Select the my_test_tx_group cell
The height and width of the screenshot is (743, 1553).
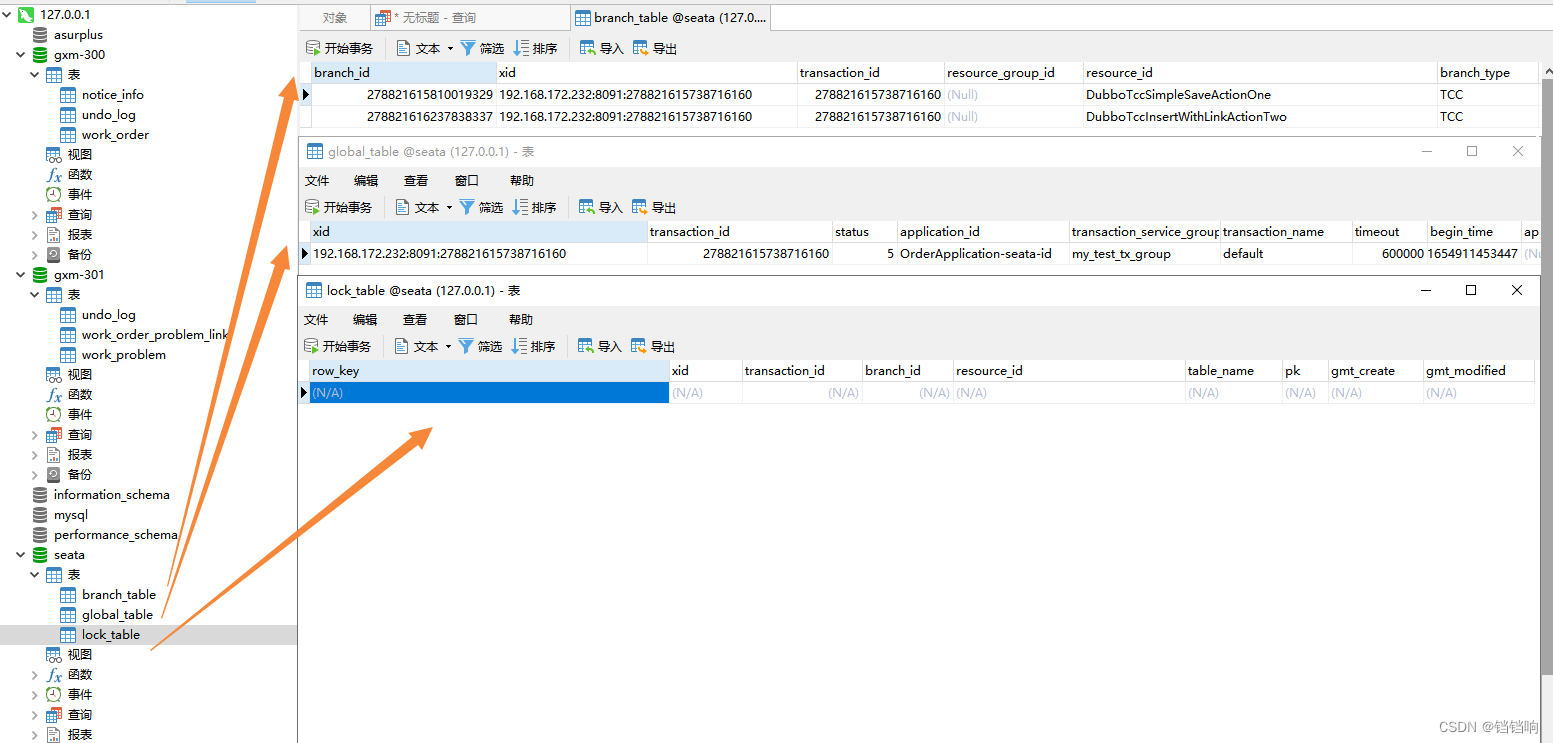[x=1145, y=254]
